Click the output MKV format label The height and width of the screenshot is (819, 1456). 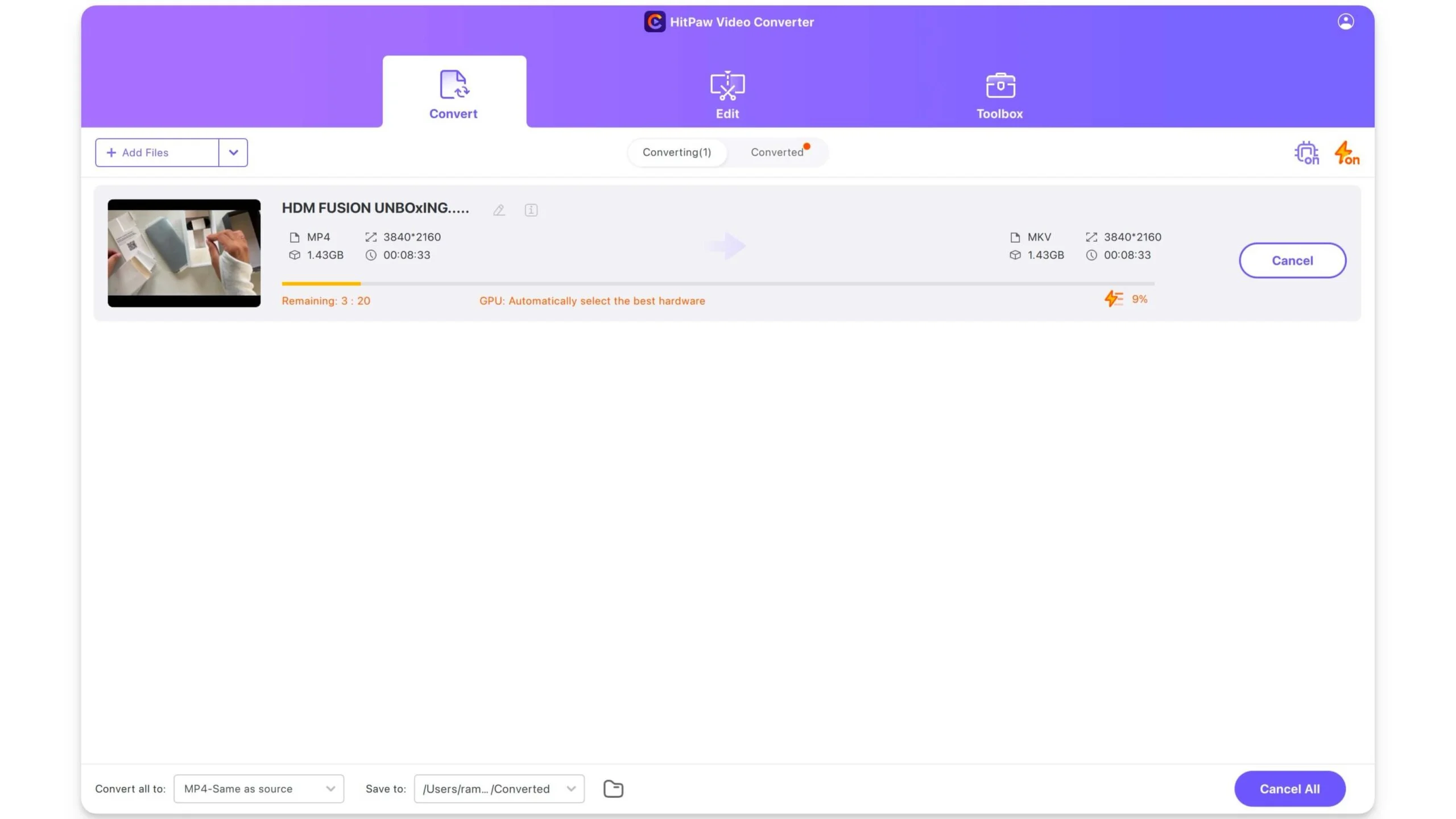tap(1039, 237)
